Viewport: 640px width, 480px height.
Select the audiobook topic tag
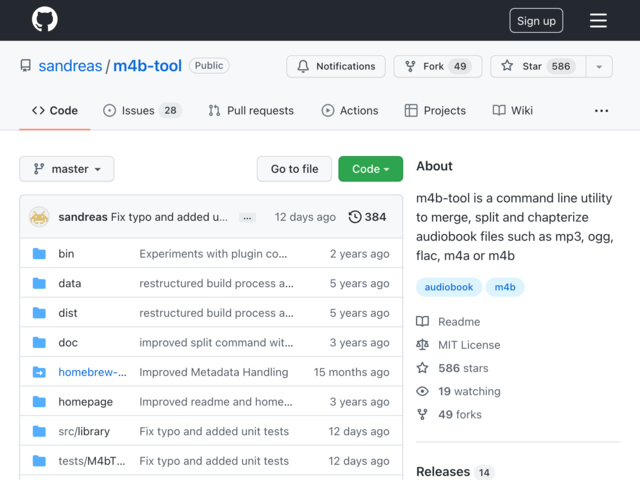(449, 287)
